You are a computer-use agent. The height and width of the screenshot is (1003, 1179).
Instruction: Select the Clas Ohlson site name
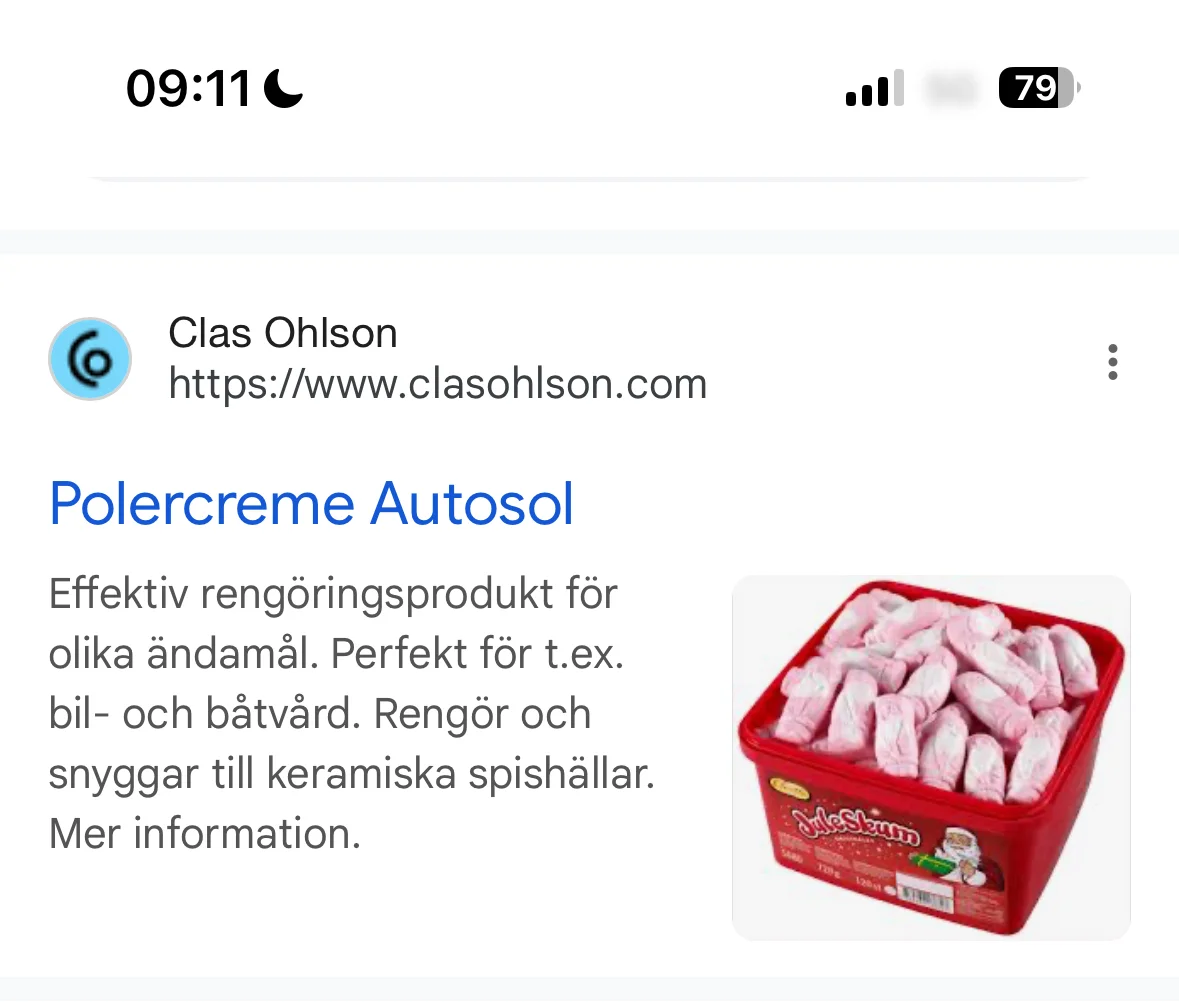tap(283, 333)
